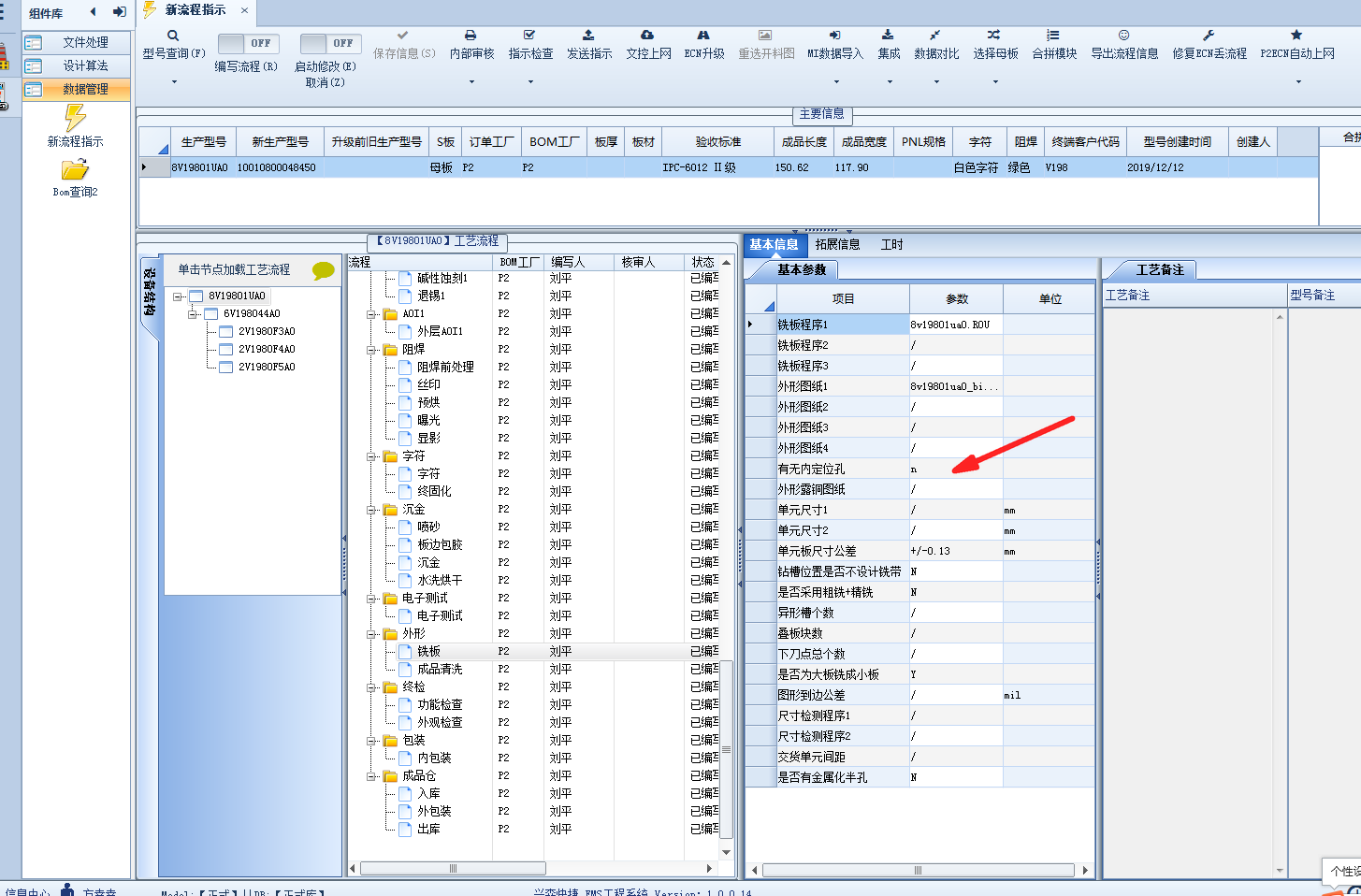Image resolution: width=1361 pixels, height=896 pixels.
Task: Click the 发送指示 upload icon
Action: 588,35
